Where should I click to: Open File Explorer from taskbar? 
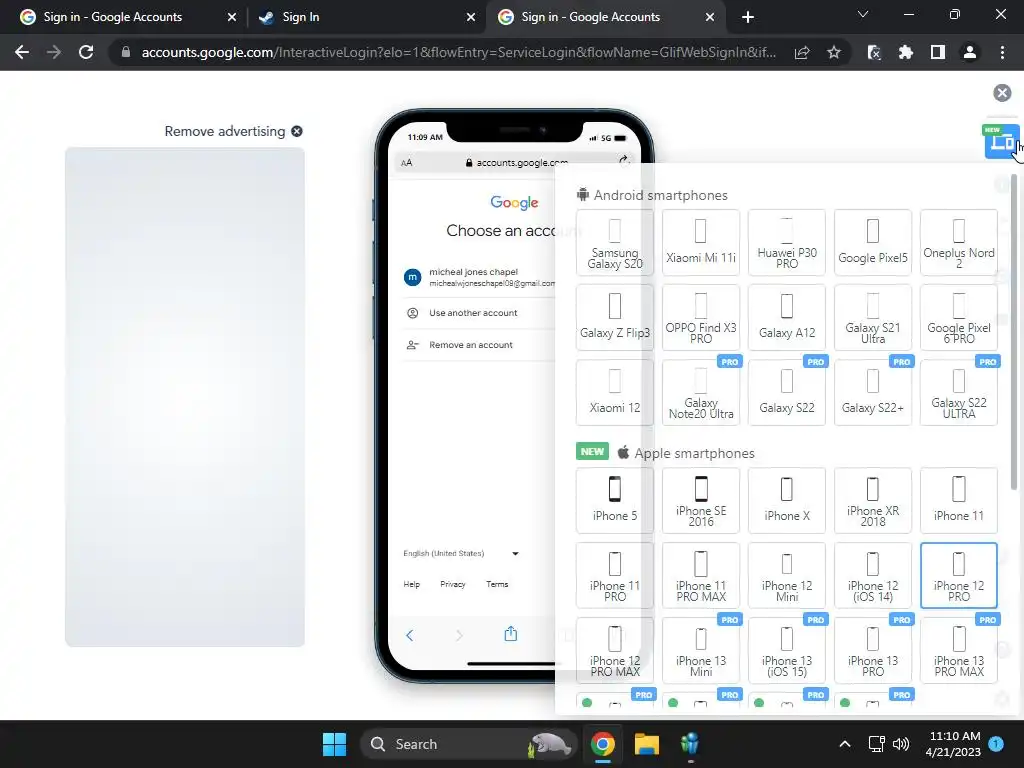tap(647, 744)
